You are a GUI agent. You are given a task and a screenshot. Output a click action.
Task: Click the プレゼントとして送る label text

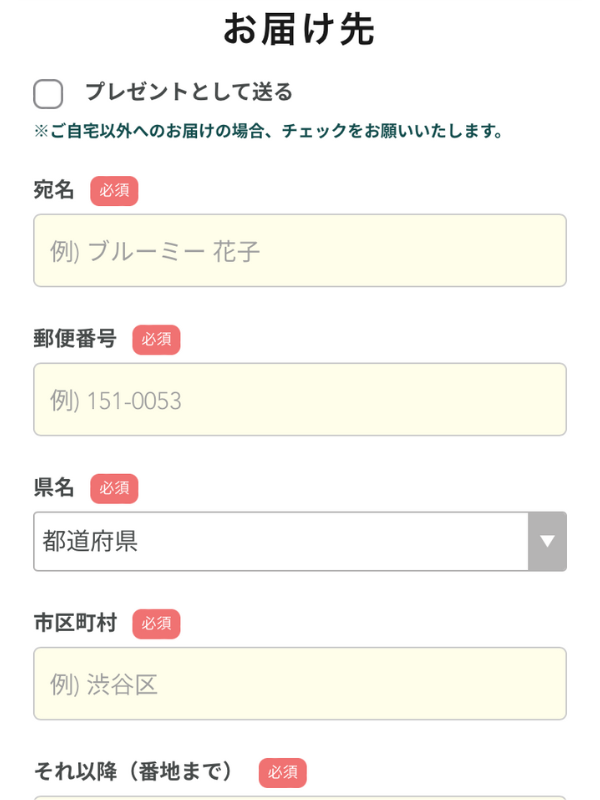click(x=189, y=92)
